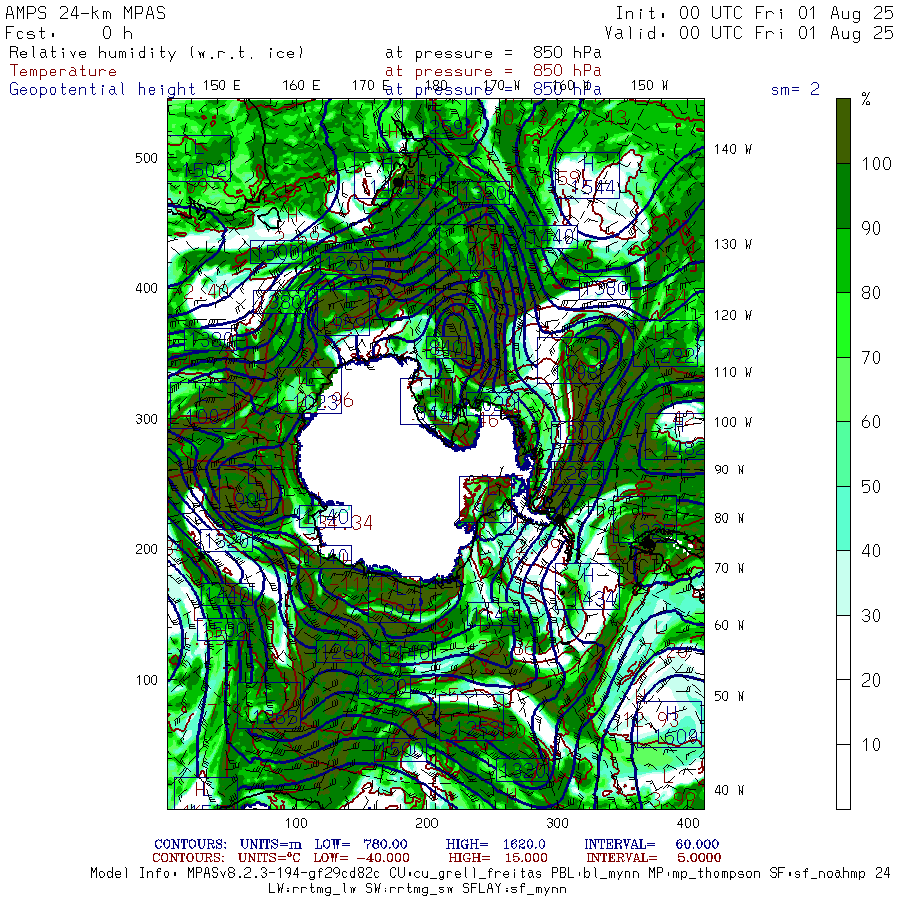Click the '400' tick label on bottom axis
900x900 pixels.
coord(688,823)
